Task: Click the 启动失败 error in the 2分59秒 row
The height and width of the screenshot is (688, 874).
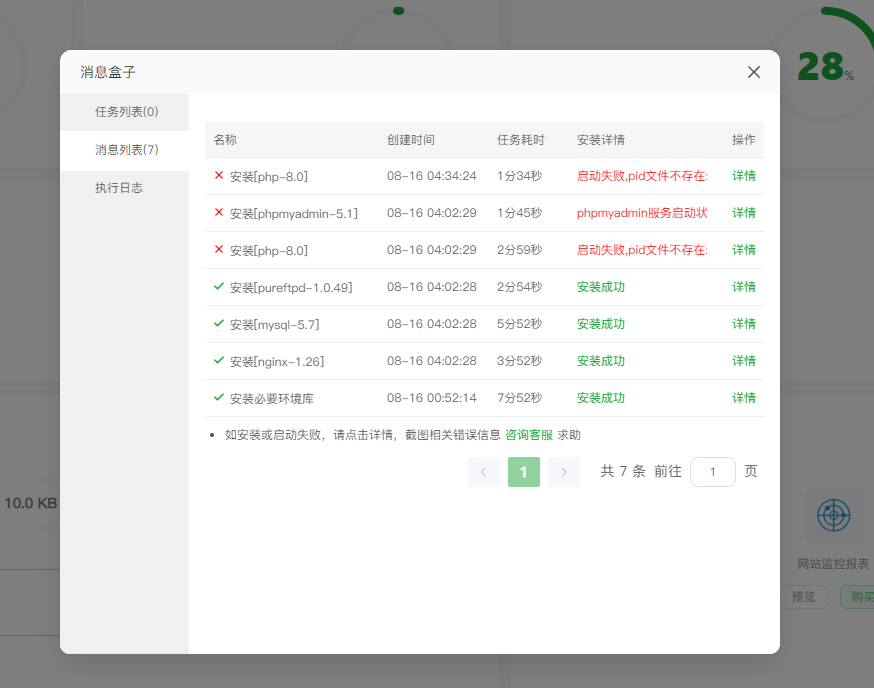Action: click(x=642, y=250)
